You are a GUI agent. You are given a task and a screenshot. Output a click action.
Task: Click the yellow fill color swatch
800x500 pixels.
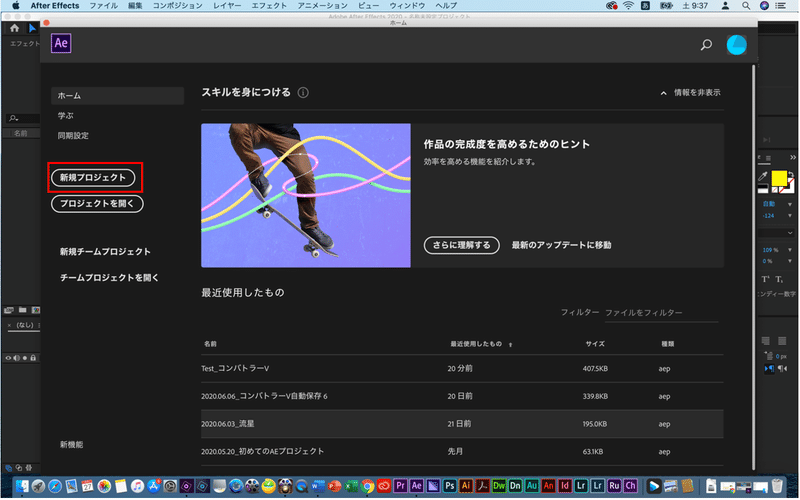click(x=779, y=178)
